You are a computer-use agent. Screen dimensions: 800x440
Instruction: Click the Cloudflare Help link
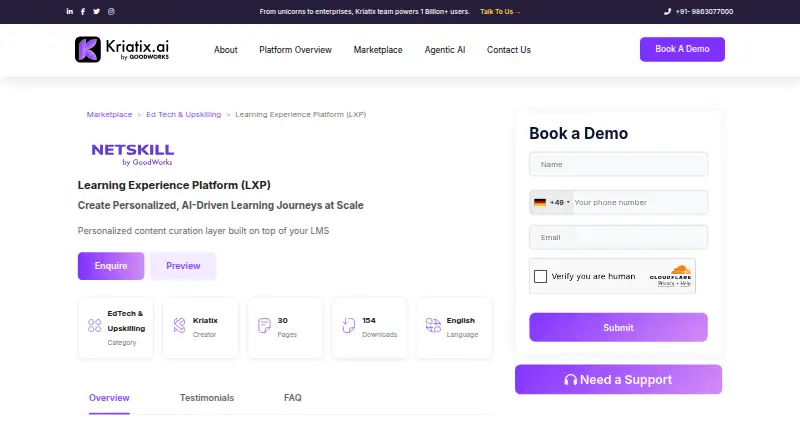[x=686, y=283]
